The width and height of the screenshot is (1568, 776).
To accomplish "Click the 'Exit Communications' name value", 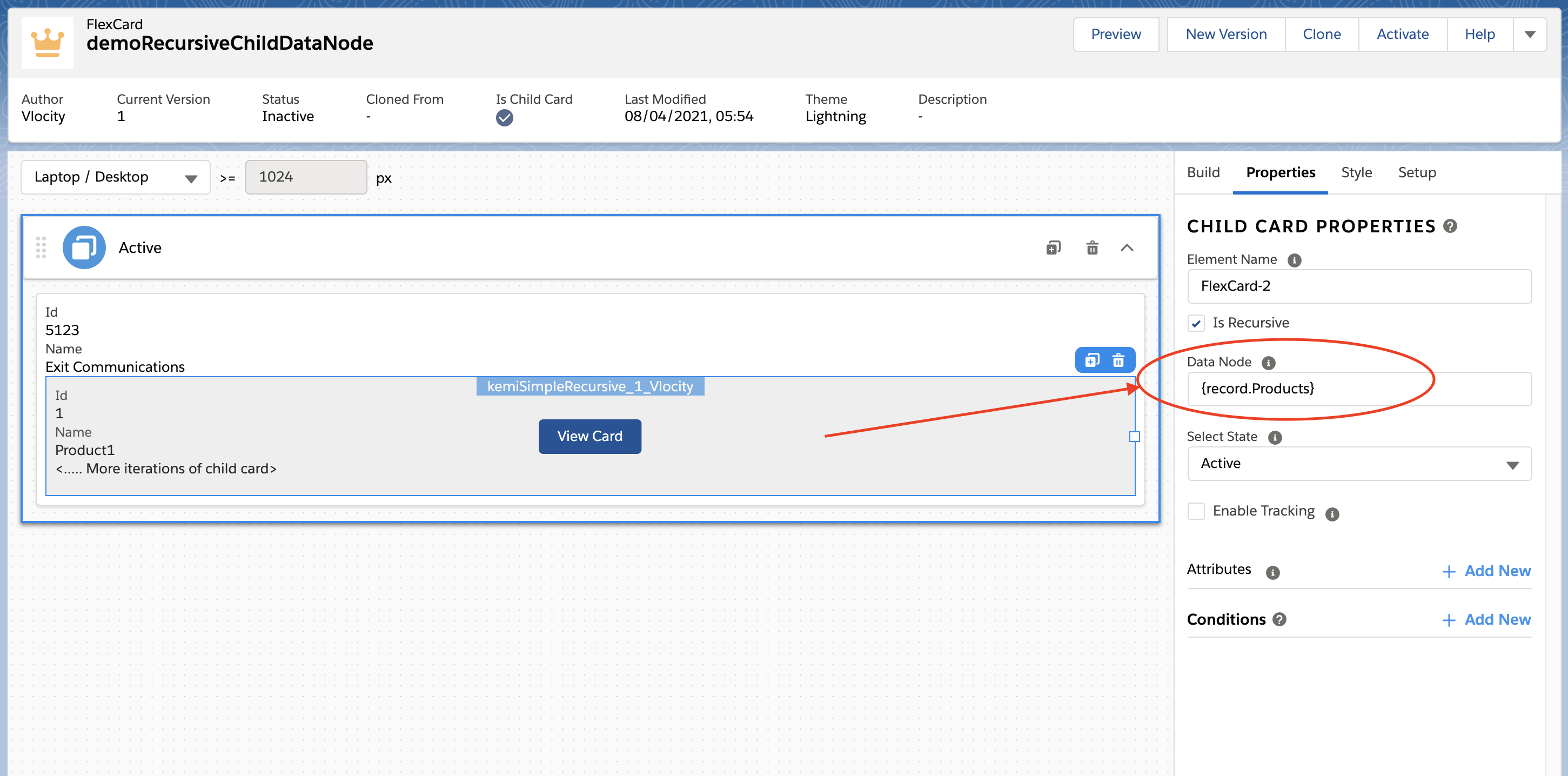I will click(115, 367).
